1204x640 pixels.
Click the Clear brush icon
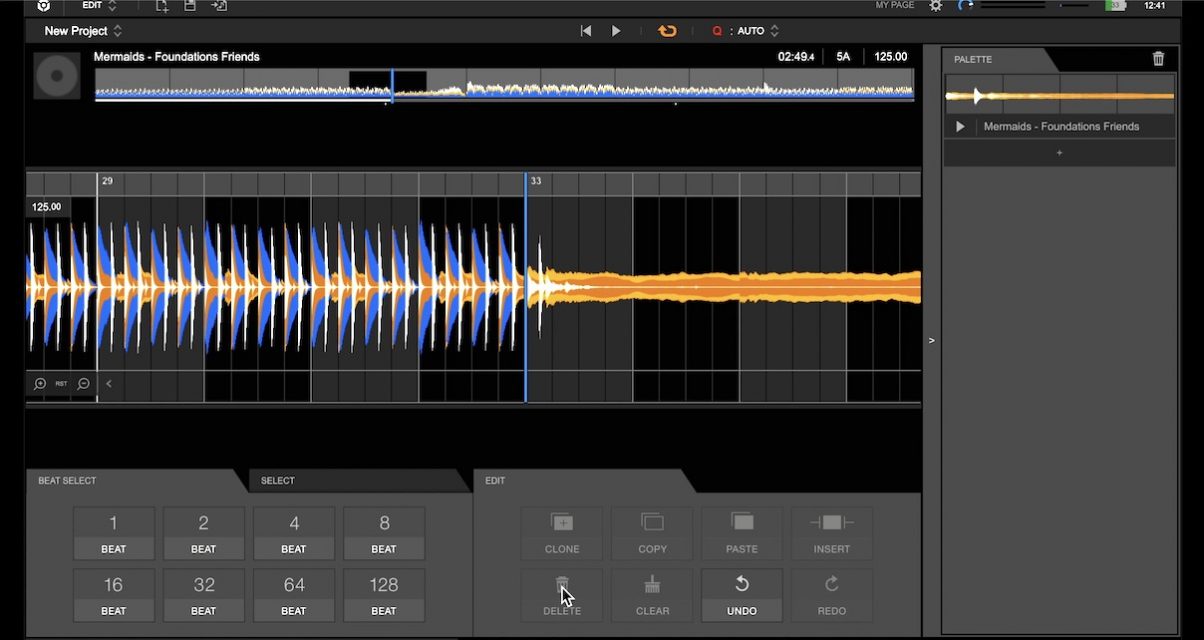[652, 585]
